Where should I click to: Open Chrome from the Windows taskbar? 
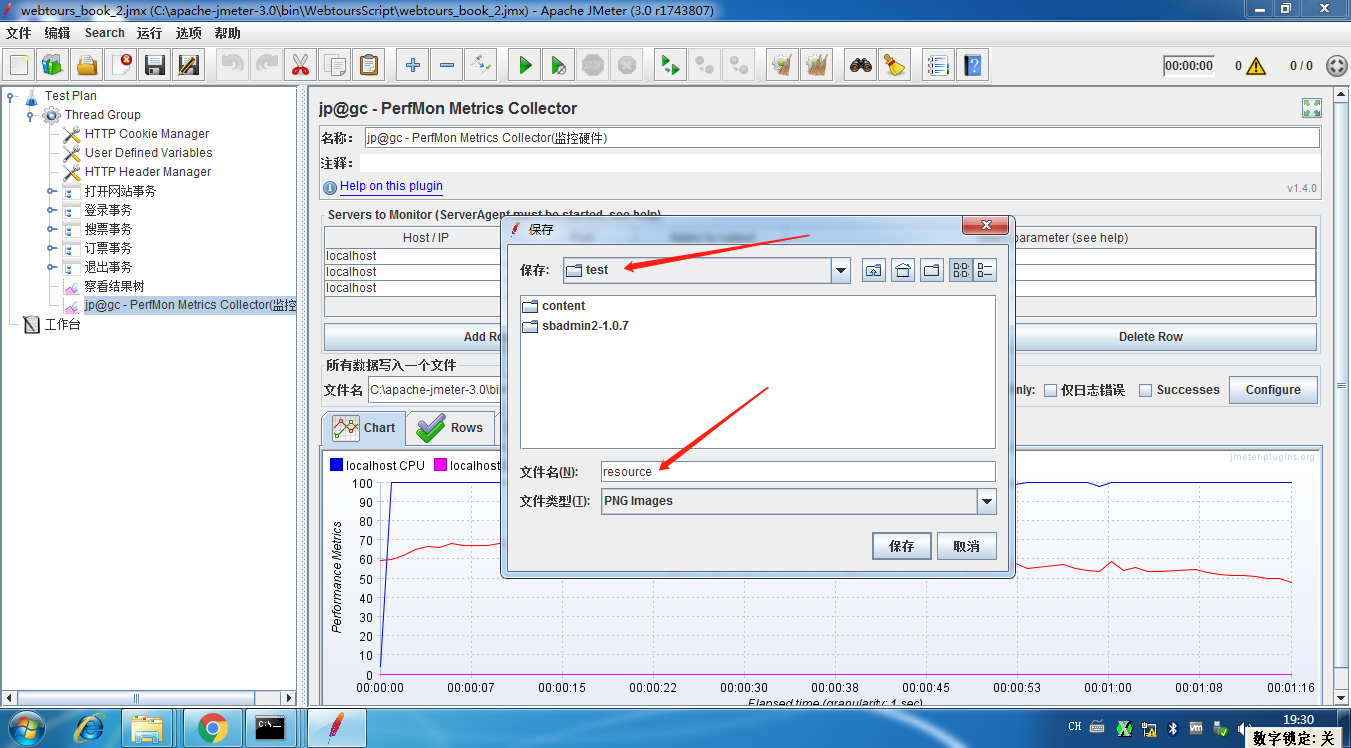tap(212, 728)
